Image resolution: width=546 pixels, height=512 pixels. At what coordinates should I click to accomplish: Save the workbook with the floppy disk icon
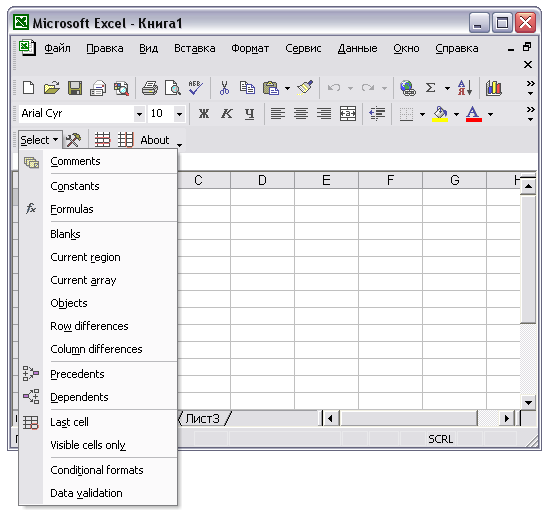click(75, 88)
